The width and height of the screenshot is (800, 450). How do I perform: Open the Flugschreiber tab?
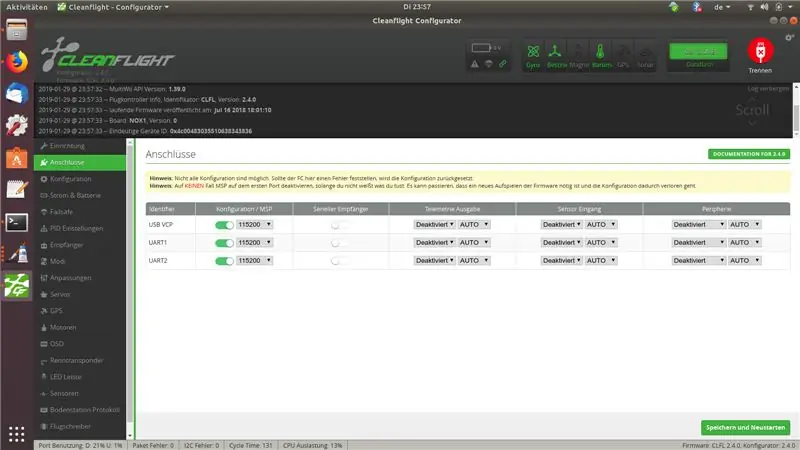(80, 426)
